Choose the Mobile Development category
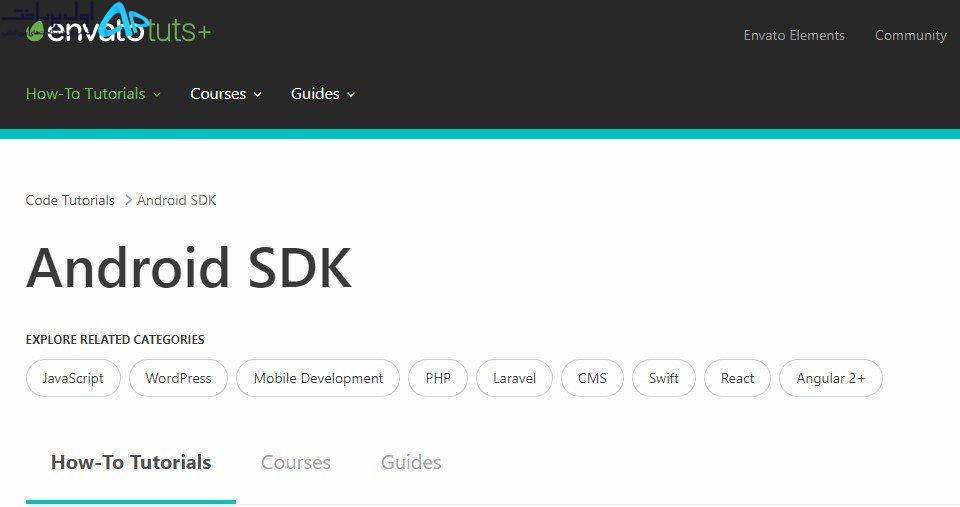The height and width of the screenshot is (507, 960). (x=318, y=378)
